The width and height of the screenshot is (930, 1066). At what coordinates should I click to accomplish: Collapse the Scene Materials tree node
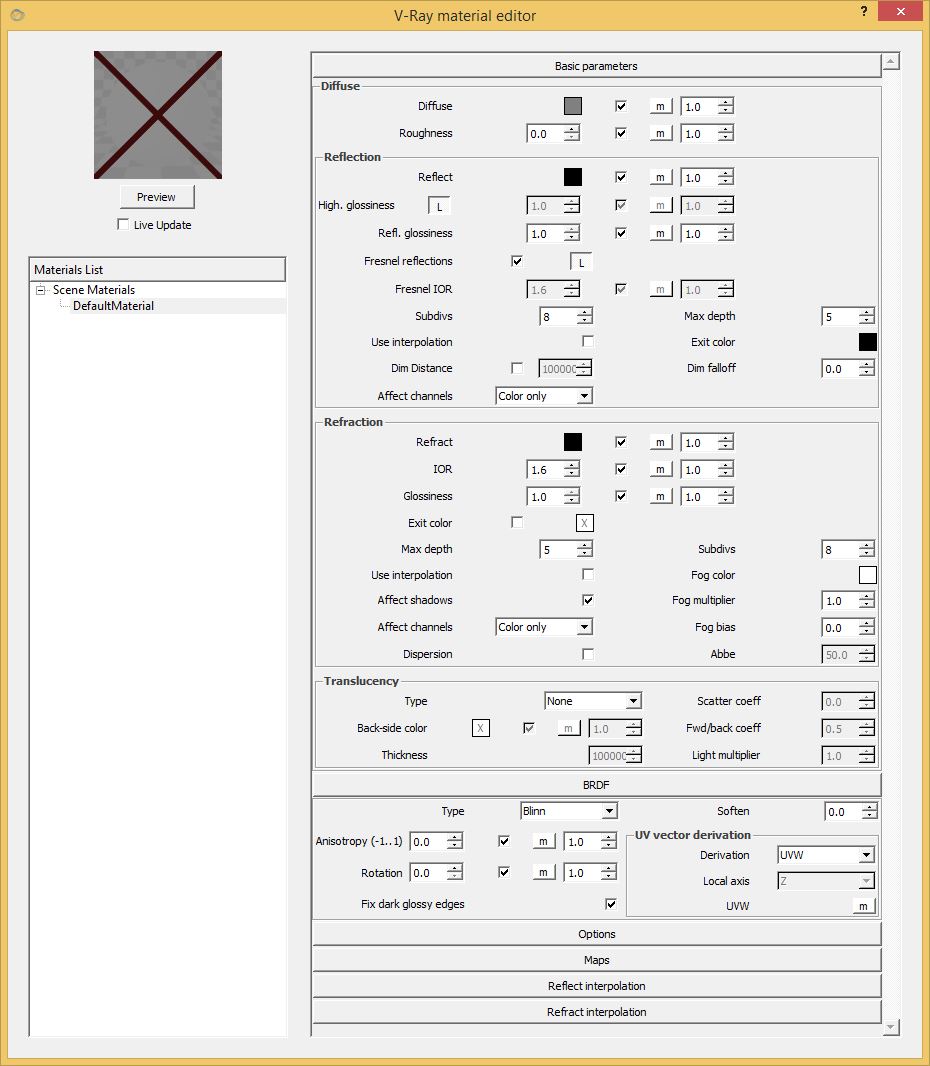pyautogui.click(x=41, y=290)
